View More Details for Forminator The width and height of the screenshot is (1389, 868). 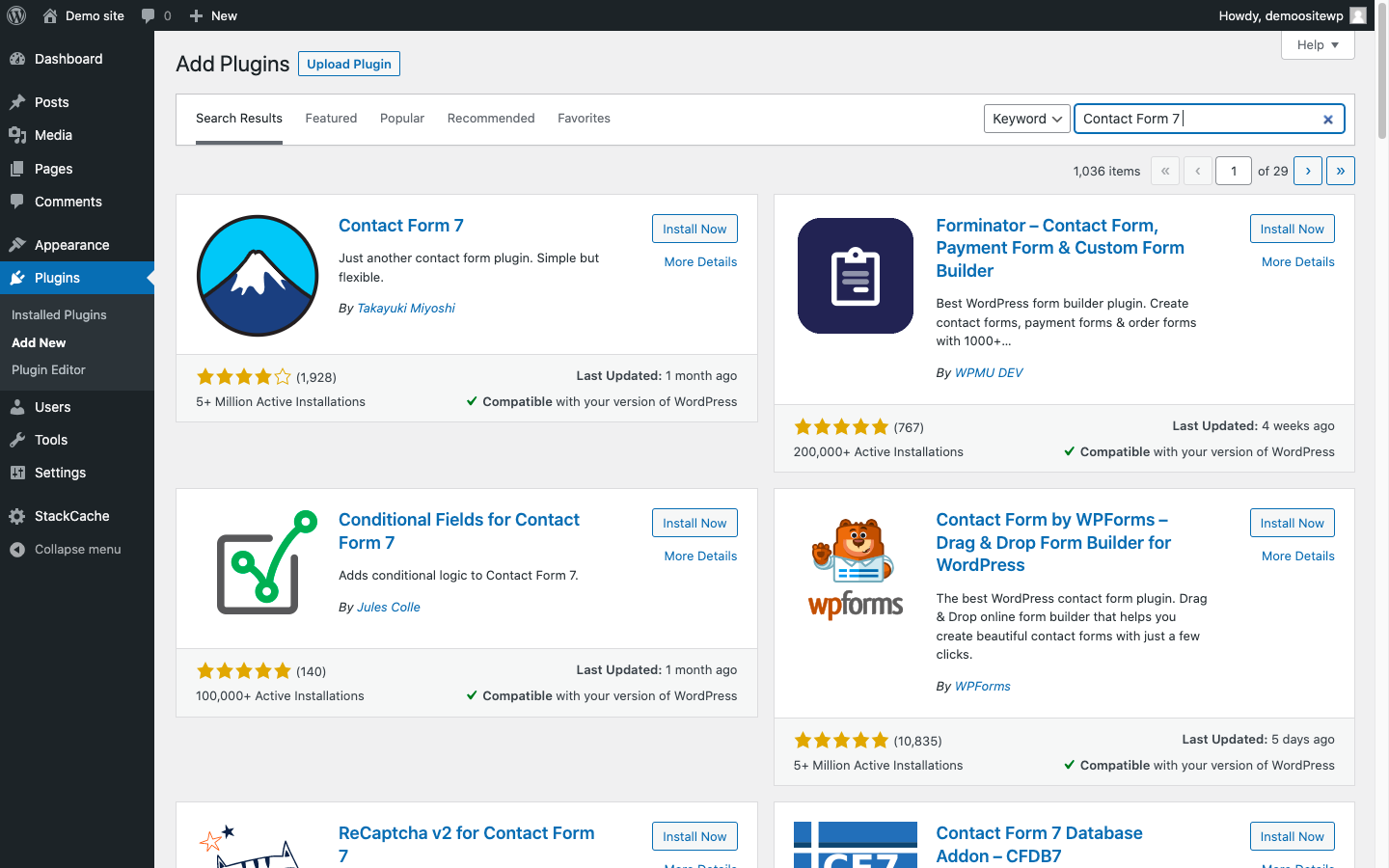pos(1298,262)
